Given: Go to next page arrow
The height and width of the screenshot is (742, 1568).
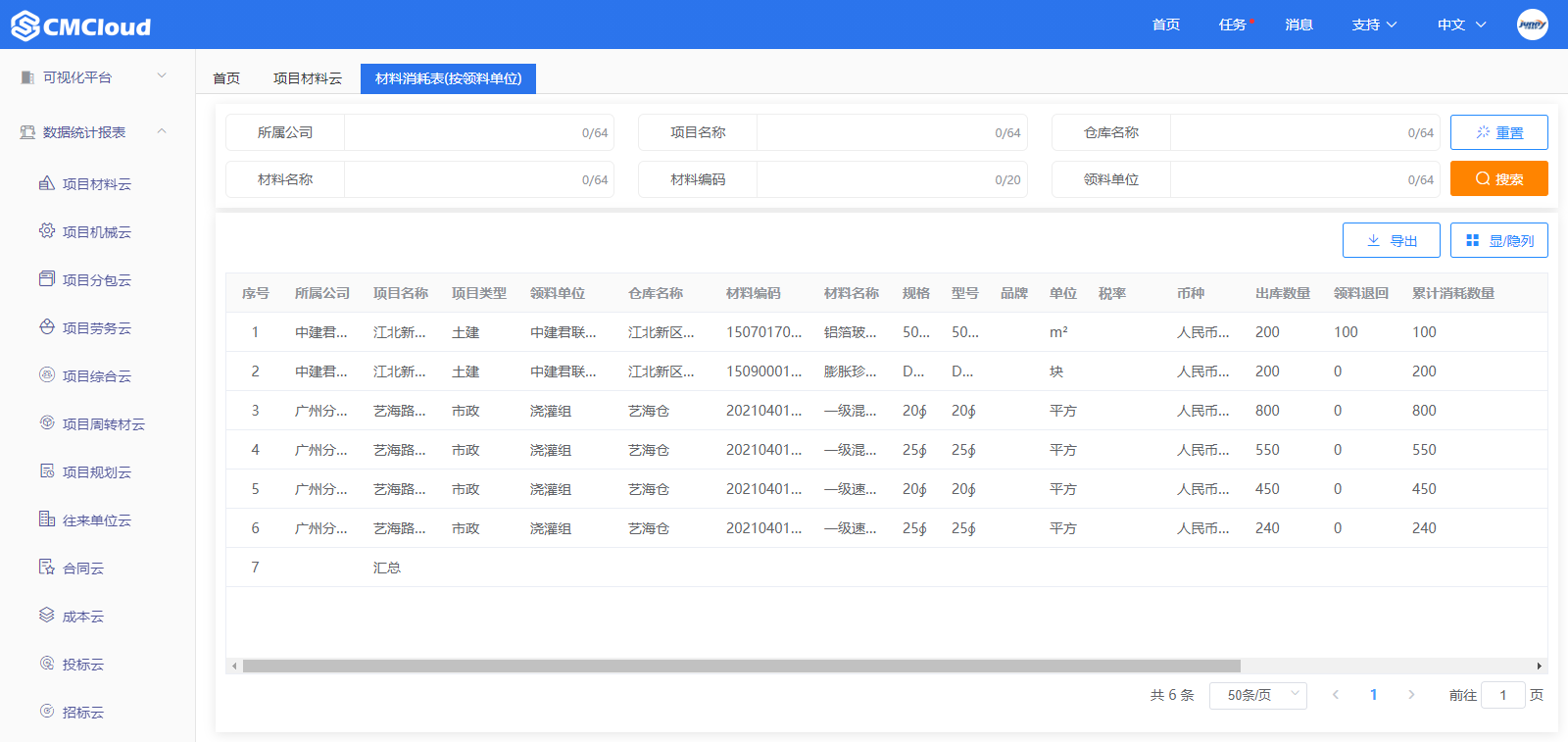Looking at the screenshot, I should pos(1411,695).
